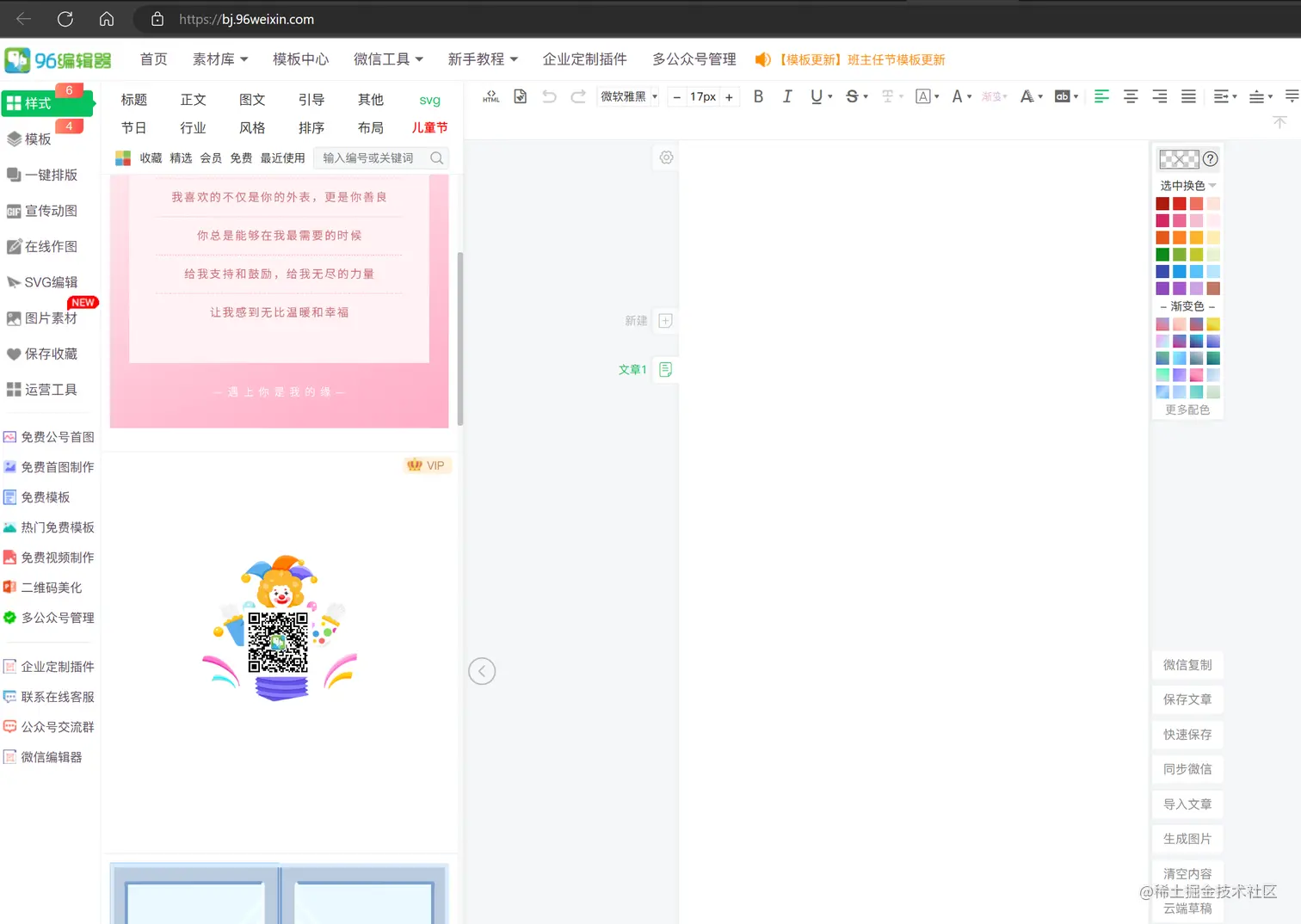This screenshot has width=1301, height=924.
Task: Go back with browser back arrow
Action: 24,19
